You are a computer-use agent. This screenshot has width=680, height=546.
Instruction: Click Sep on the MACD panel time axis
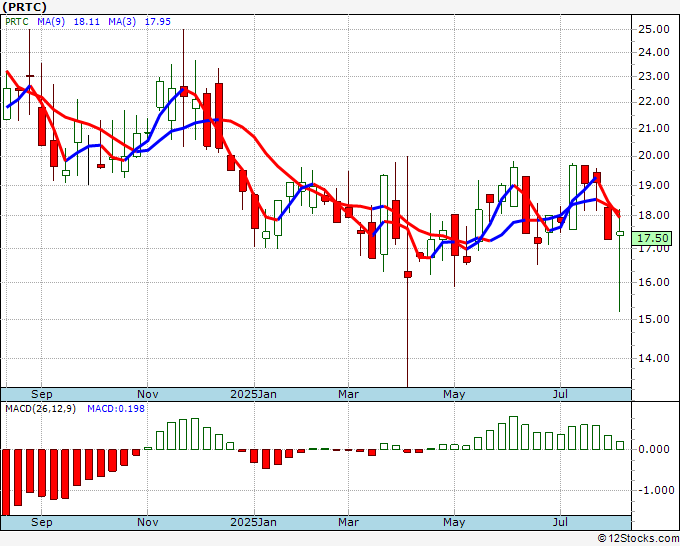pos(42,522)
